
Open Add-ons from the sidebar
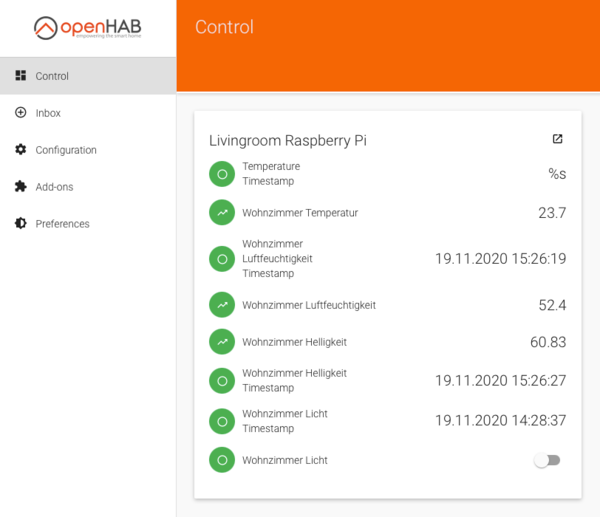[x=54, y=187]
